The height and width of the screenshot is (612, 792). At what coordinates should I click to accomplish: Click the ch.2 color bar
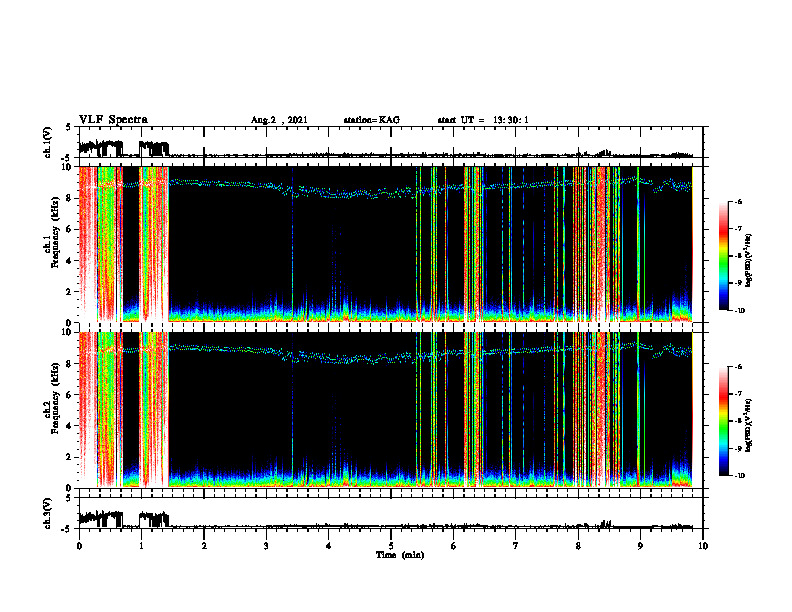724,421
